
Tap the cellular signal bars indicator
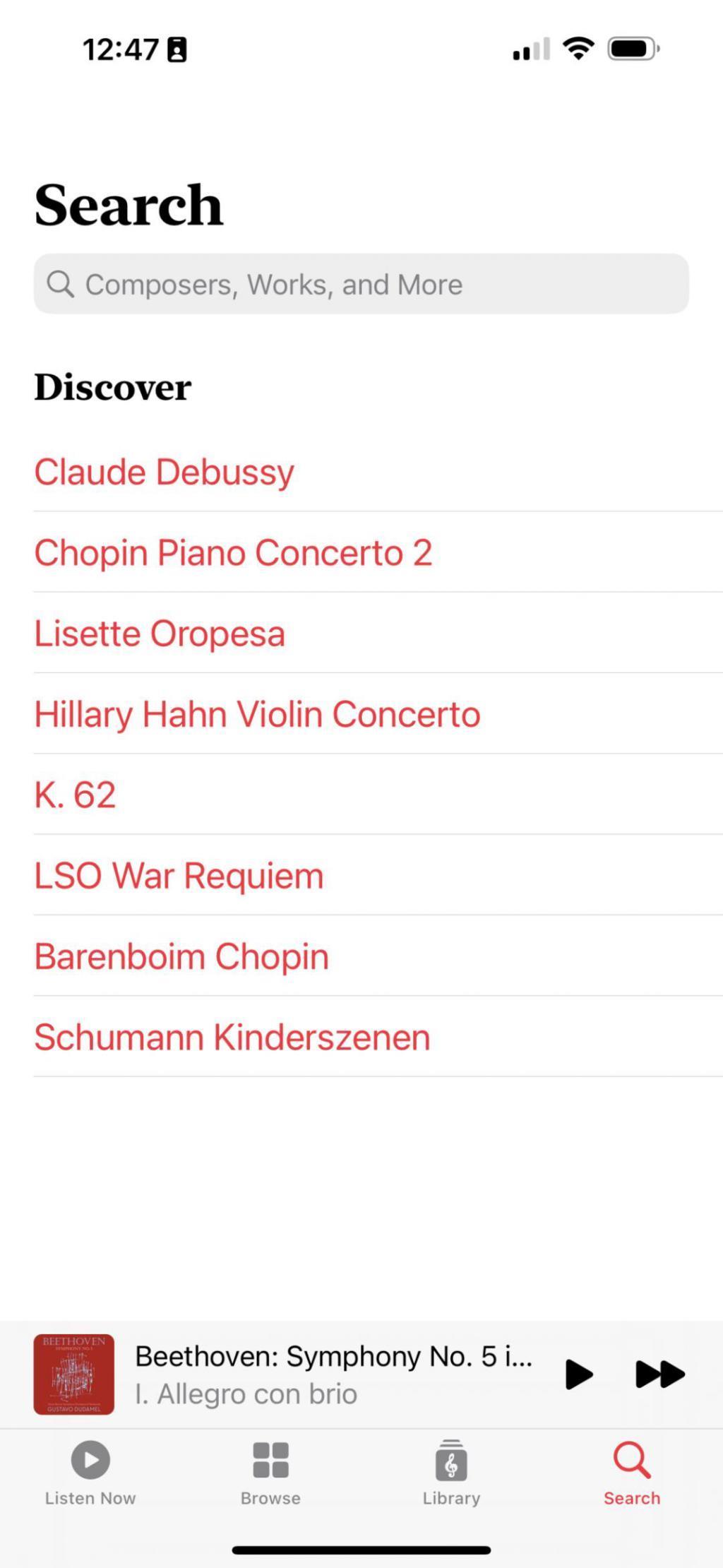click(x=531, y=48)
